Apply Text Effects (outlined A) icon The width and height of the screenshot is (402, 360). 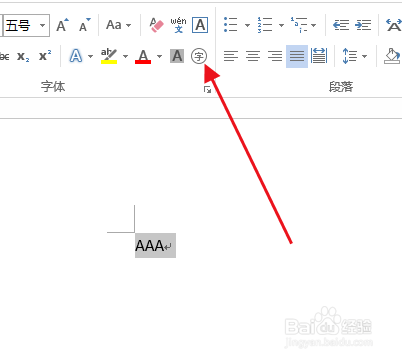click(76, 56)
